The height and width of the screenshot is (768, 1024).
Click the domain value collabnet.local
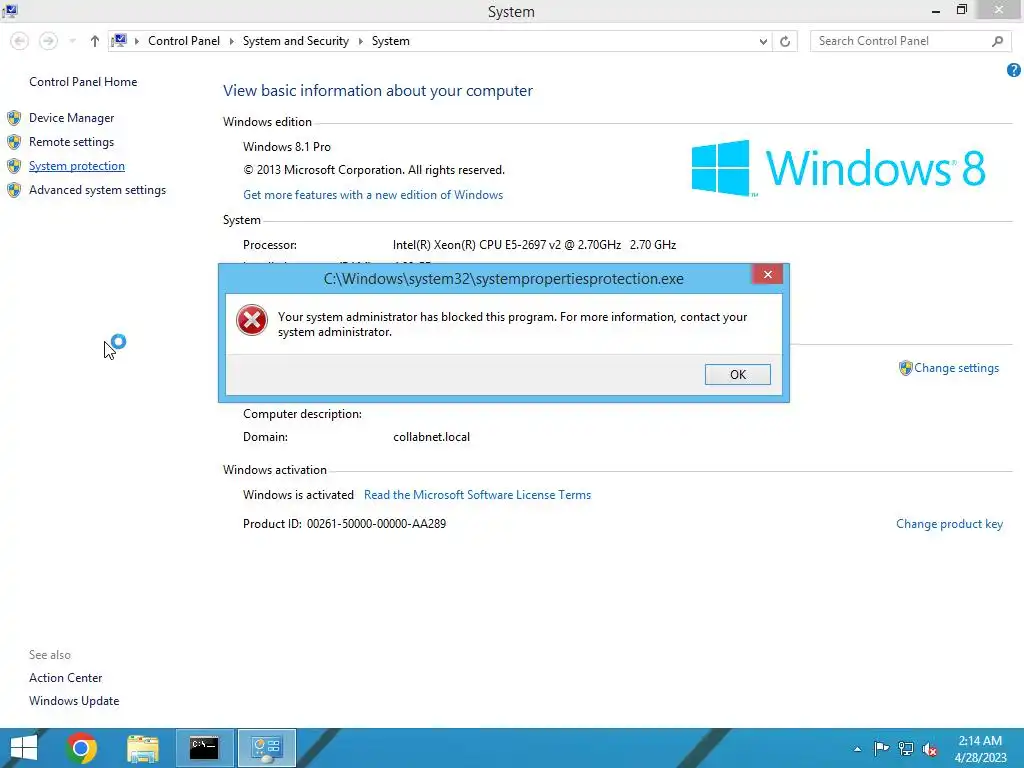coord(431,437)
